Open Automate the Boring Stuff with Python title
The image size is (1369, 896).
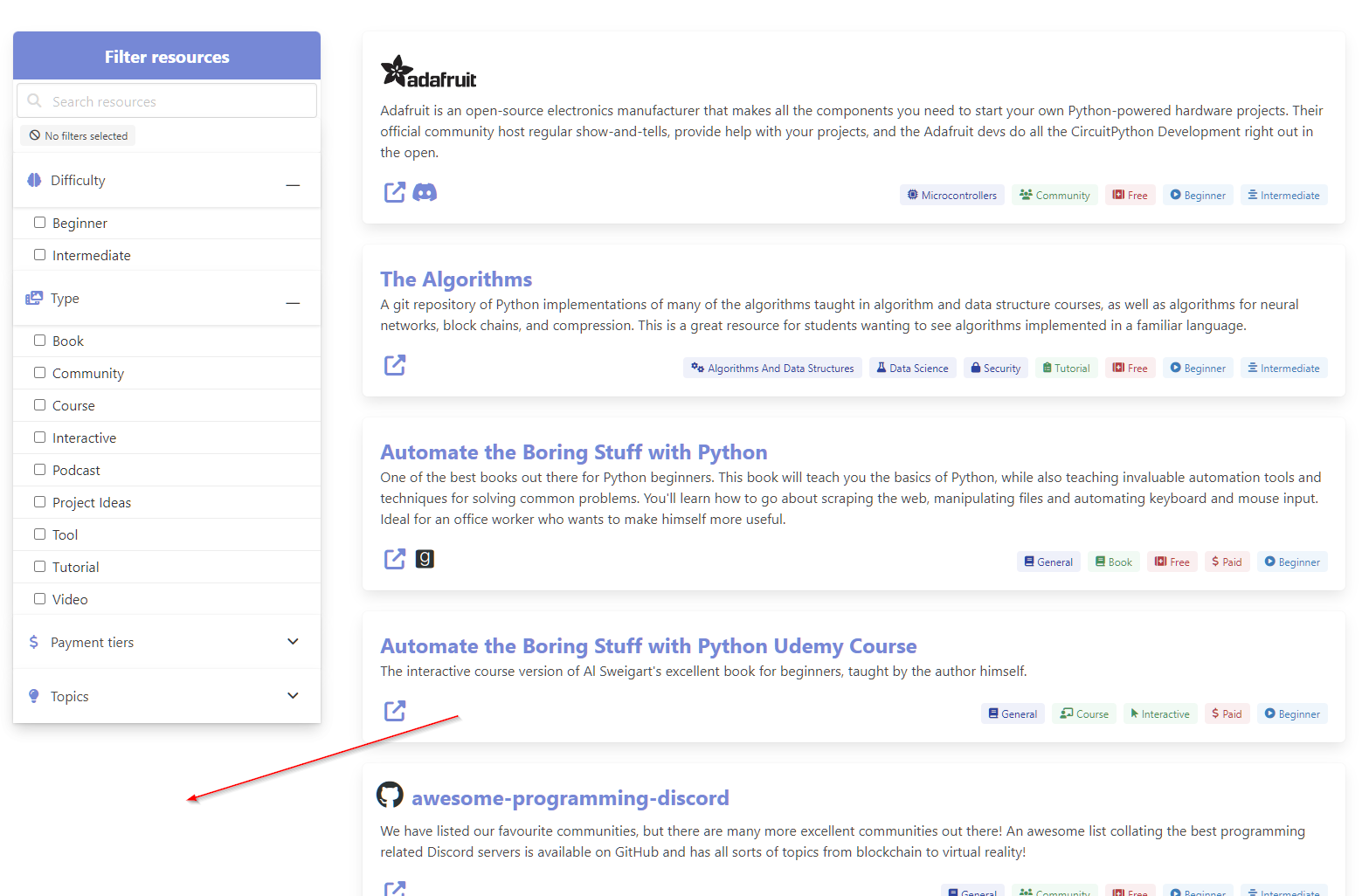(x=574, y=452)
